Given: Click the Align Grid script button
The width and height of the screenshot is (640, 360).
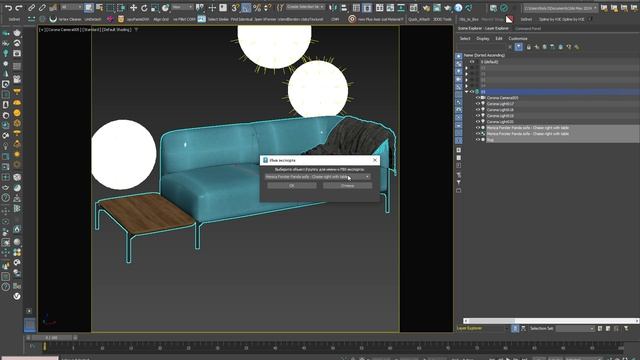Looking at the screenshot, I should coord(161,19).
